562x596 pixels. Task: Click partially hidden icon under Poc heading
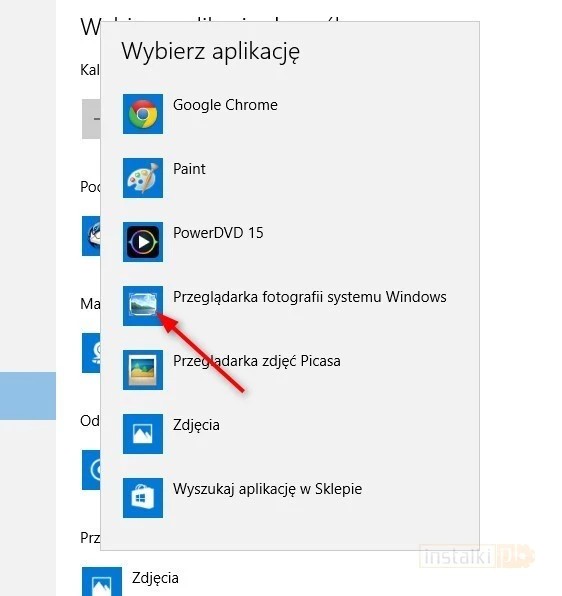tap(91, 236)
